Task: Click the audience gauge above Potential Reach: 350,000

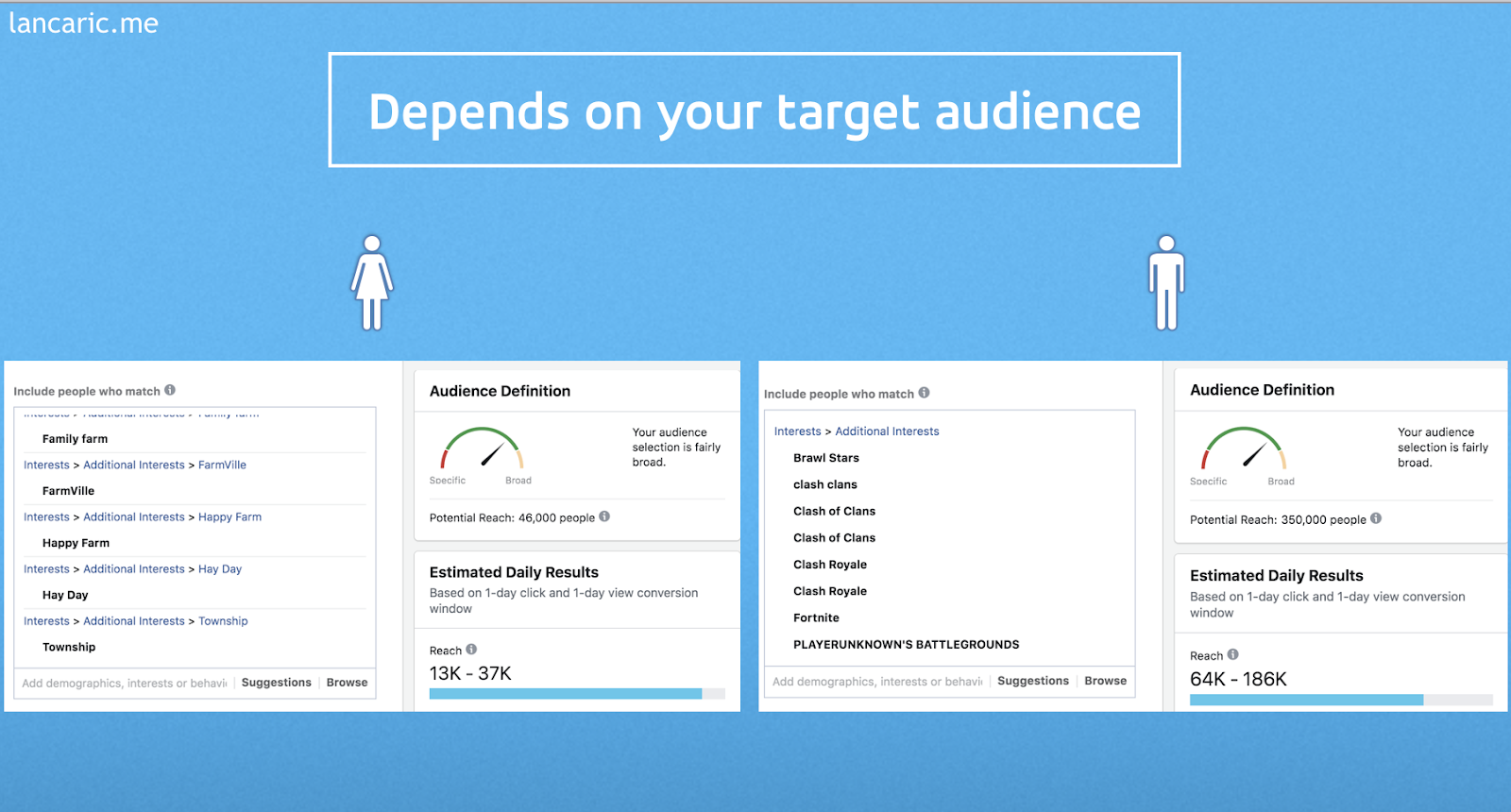Action: [x=1243, y=448]
